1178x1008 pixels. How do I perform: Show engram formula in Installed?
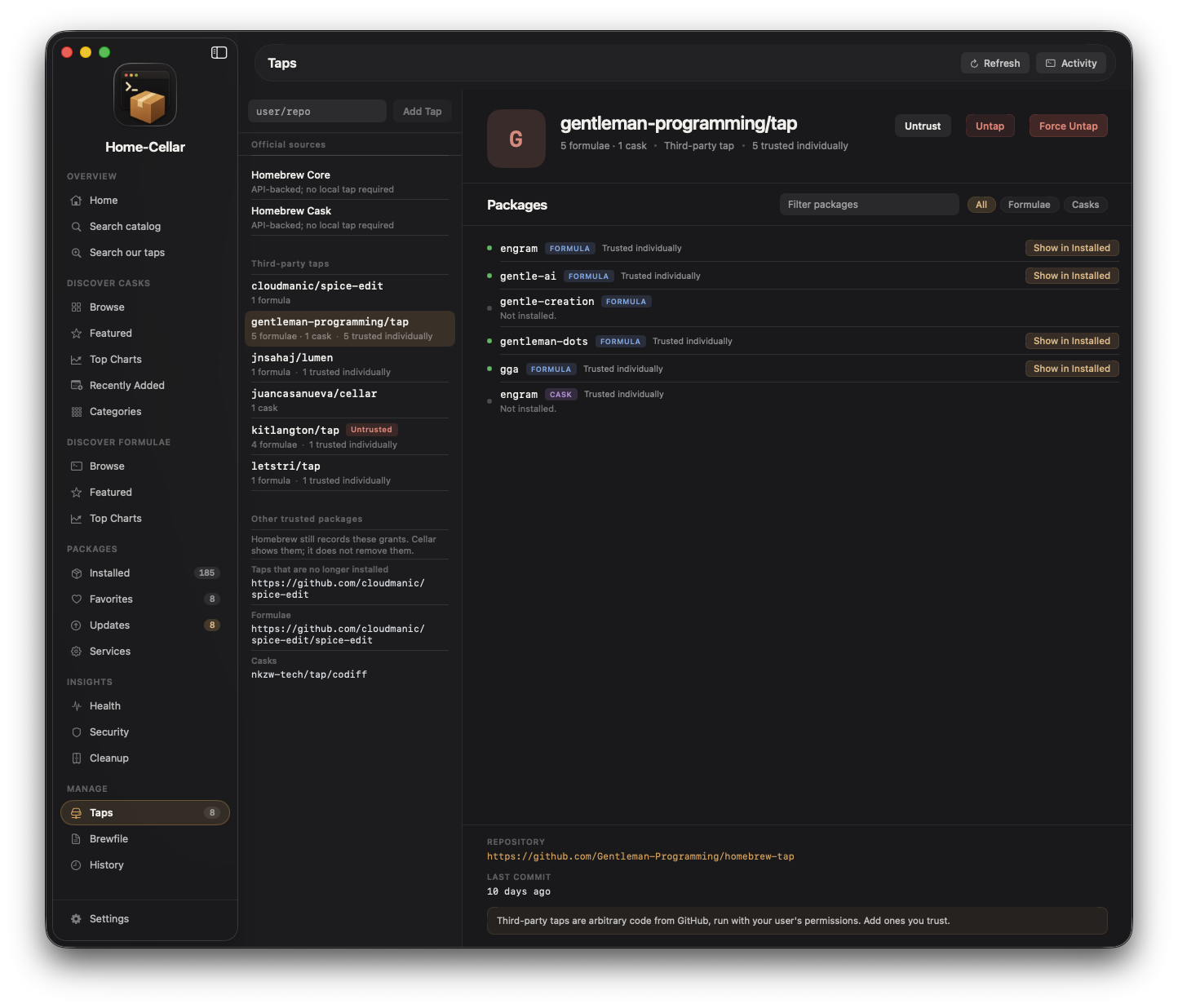pos(1072,248)
